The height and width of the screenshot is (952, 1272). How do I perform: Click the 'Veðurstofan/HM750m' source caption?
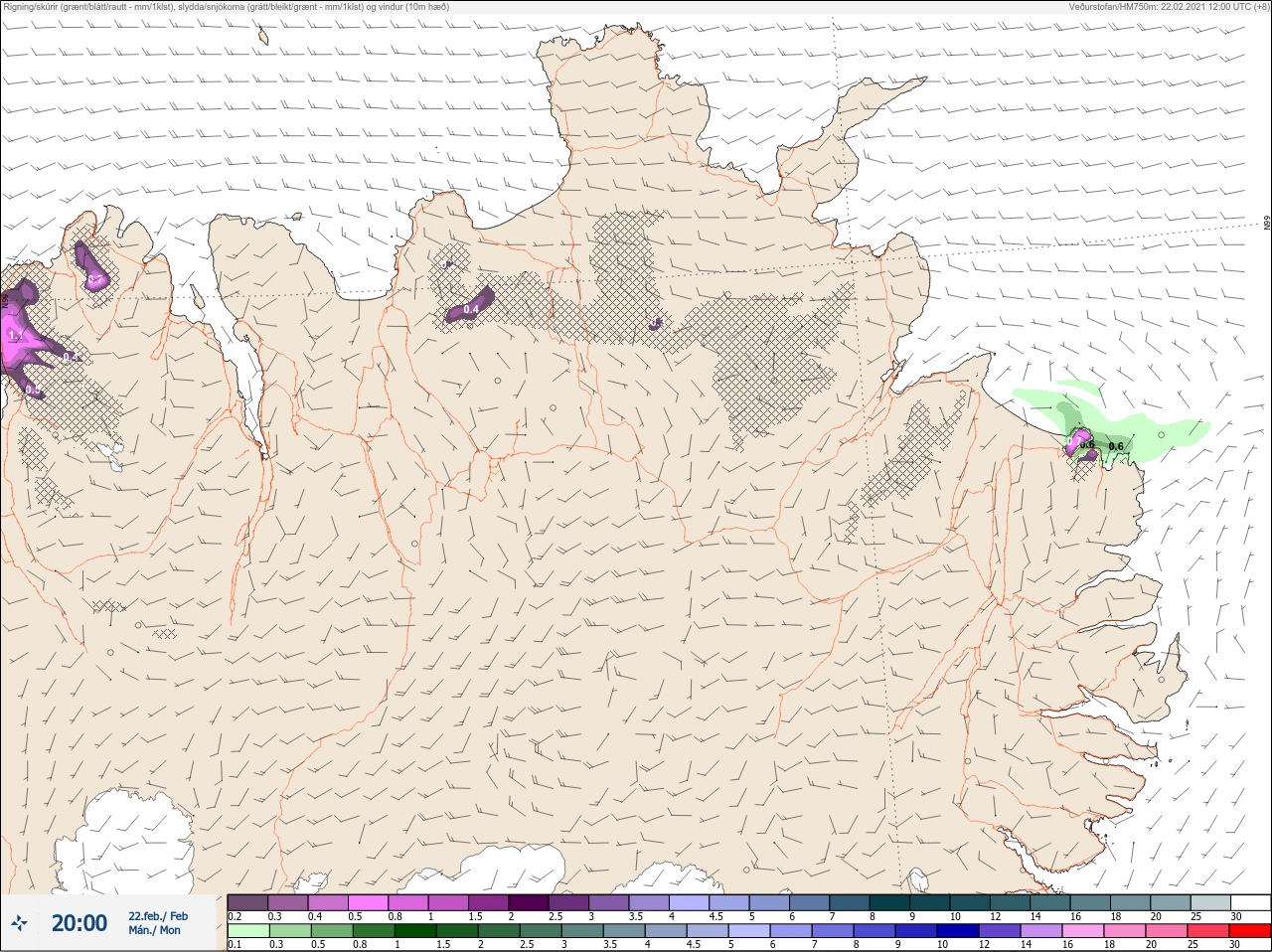point(1113,7)
